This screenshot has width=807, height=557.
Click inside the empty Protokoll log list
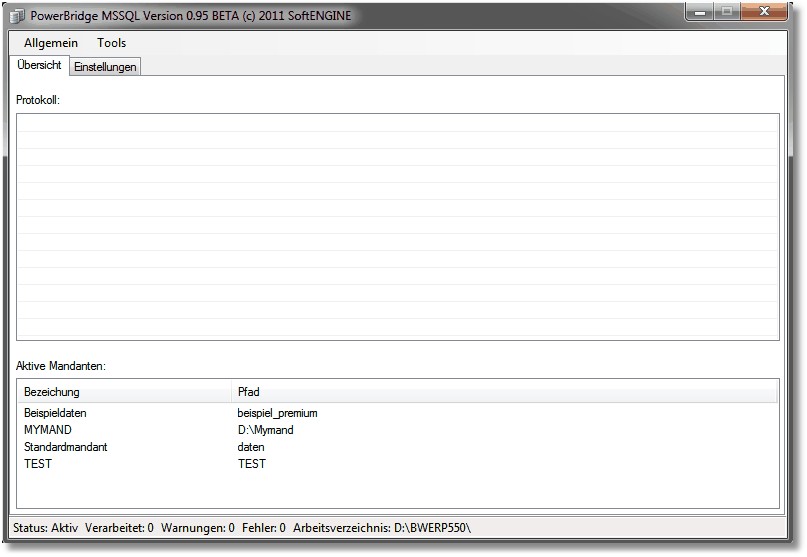point(397,227)
